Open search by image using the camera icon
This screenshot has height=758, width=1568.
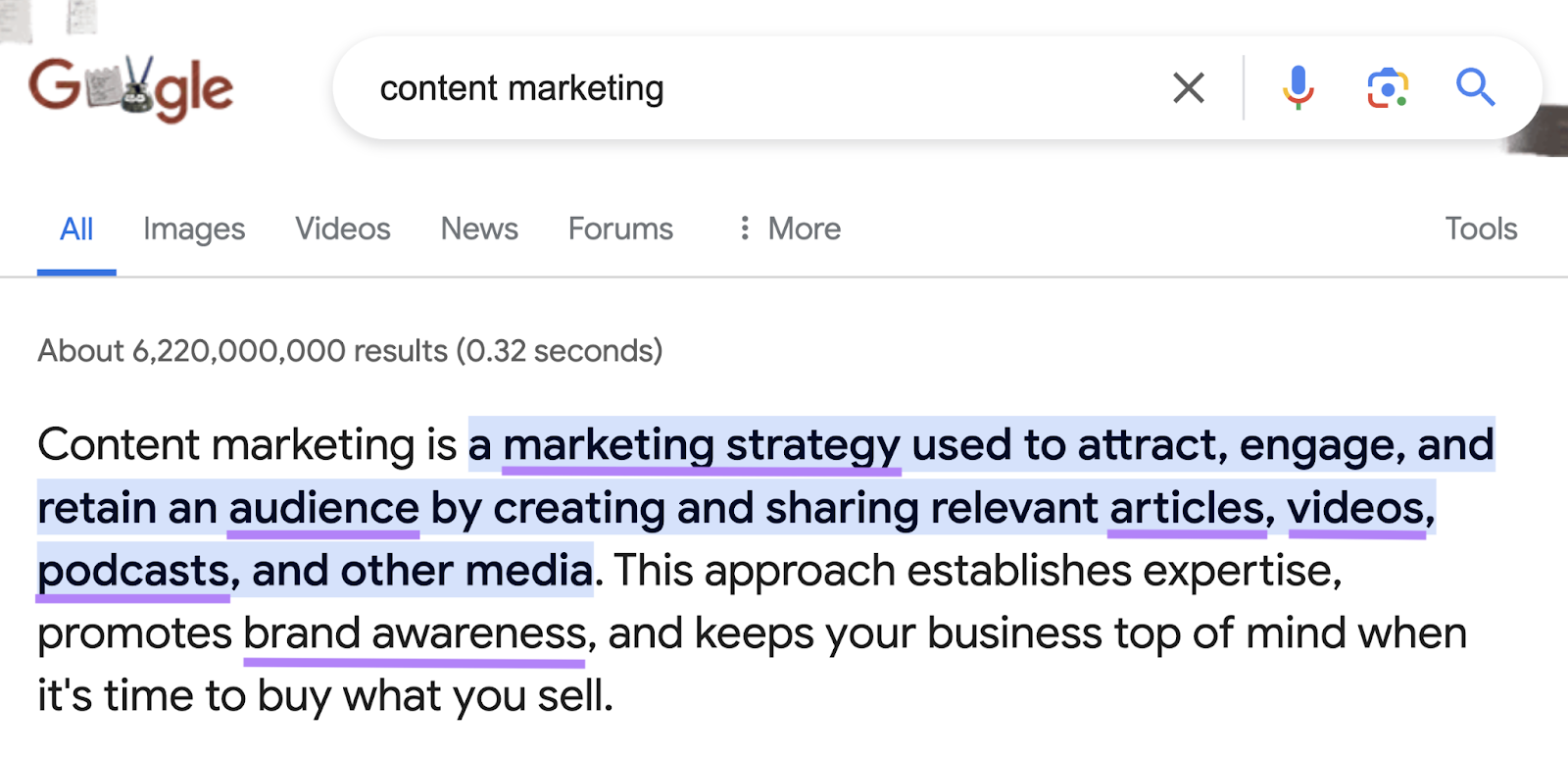pyautogui.click(x=1387, y=88)
